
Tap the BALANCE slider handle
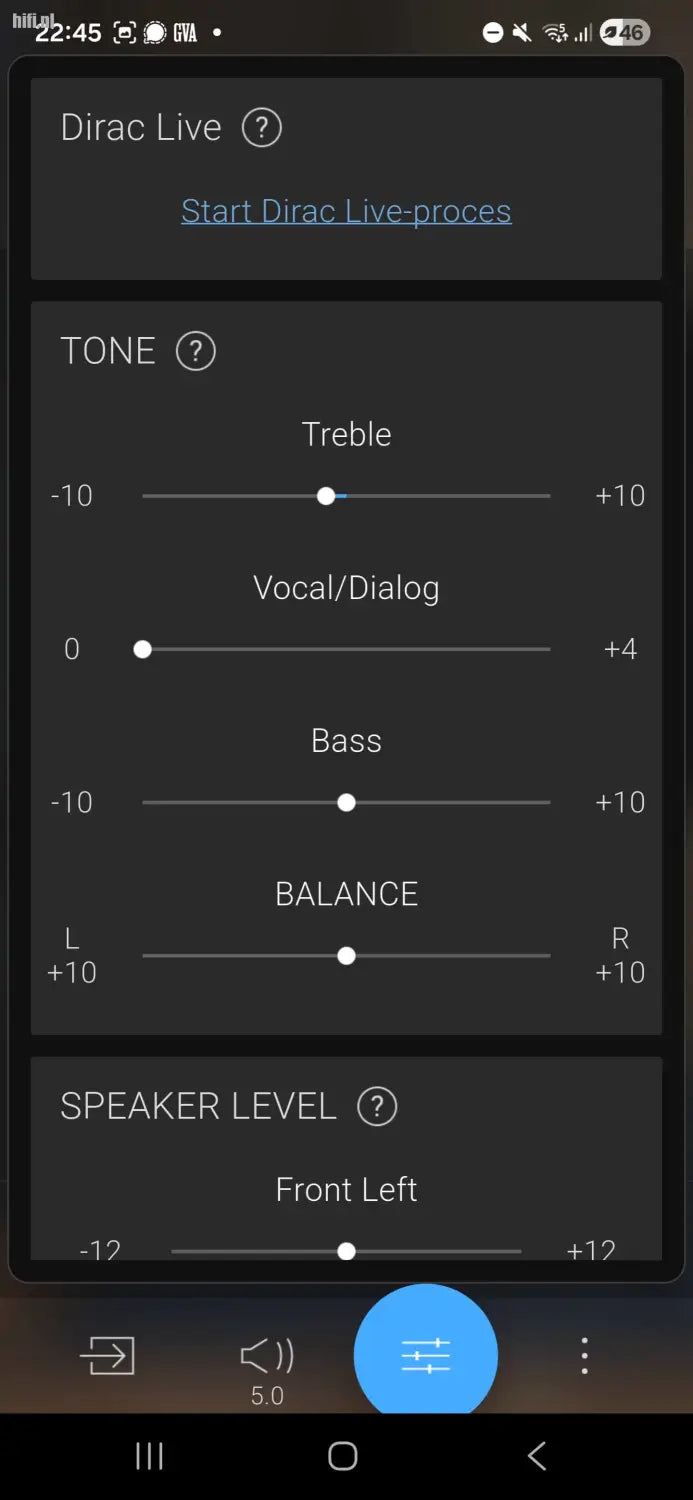click(x=346, y=955)
